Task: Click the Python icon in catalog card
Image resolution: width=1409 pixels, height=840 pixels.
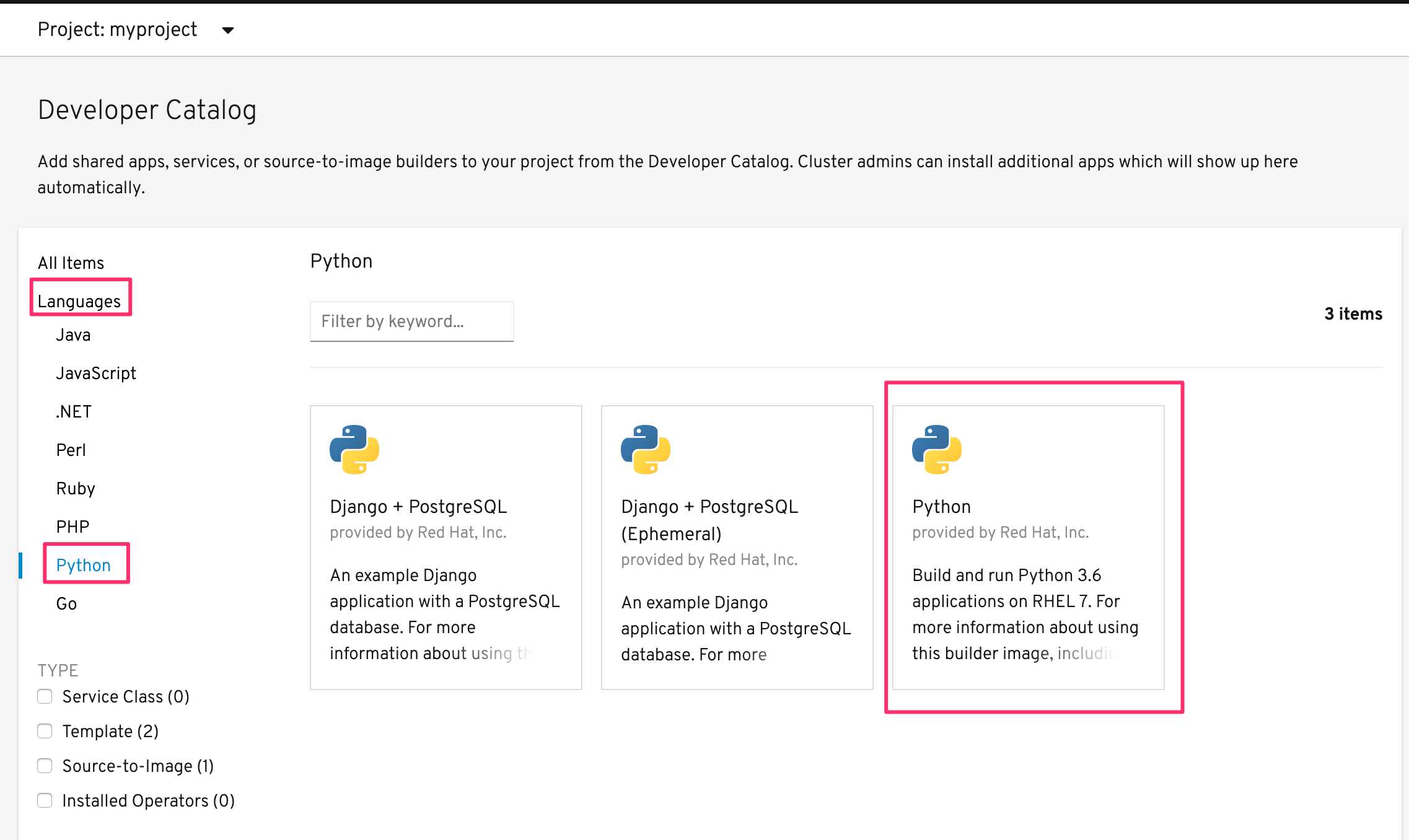Action: tap(936, 449)
